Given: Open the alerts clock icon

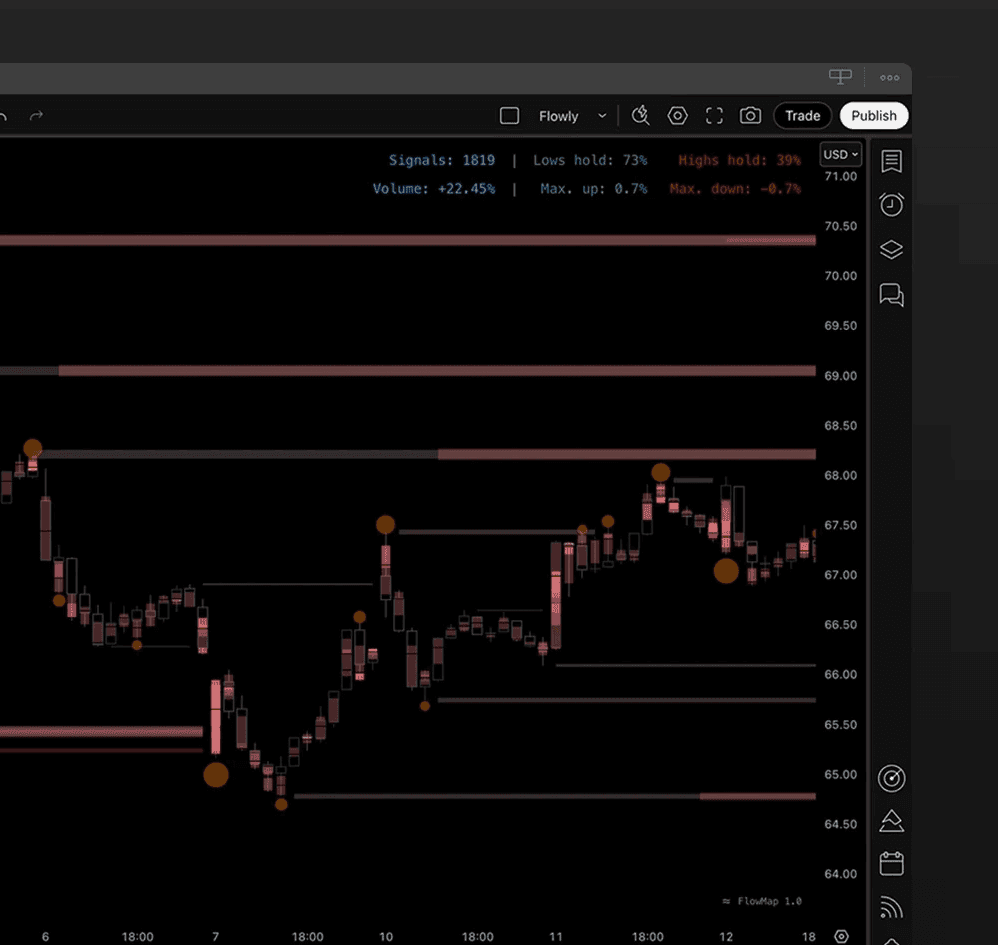Looking at the screenshot, I should pyautogui.click(x=891, y=204).
